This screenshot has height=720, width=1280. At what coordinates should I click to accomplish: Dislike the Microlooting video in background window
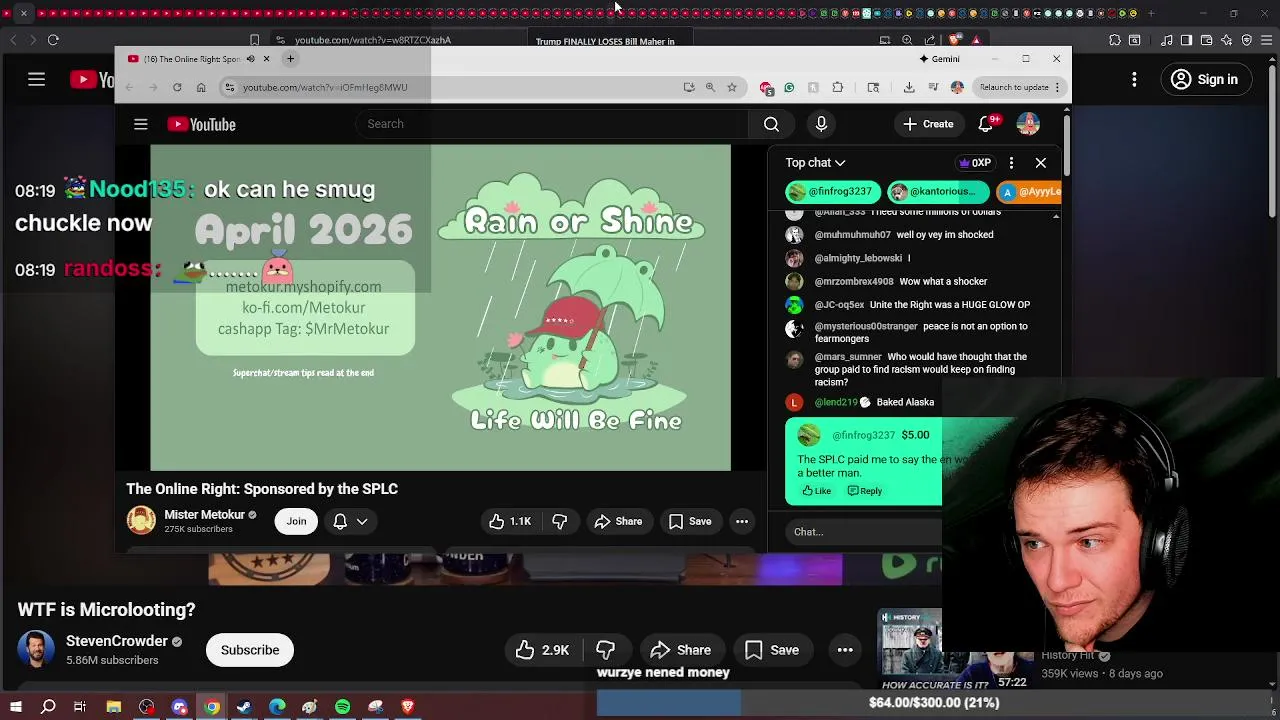tap(605, 650)
